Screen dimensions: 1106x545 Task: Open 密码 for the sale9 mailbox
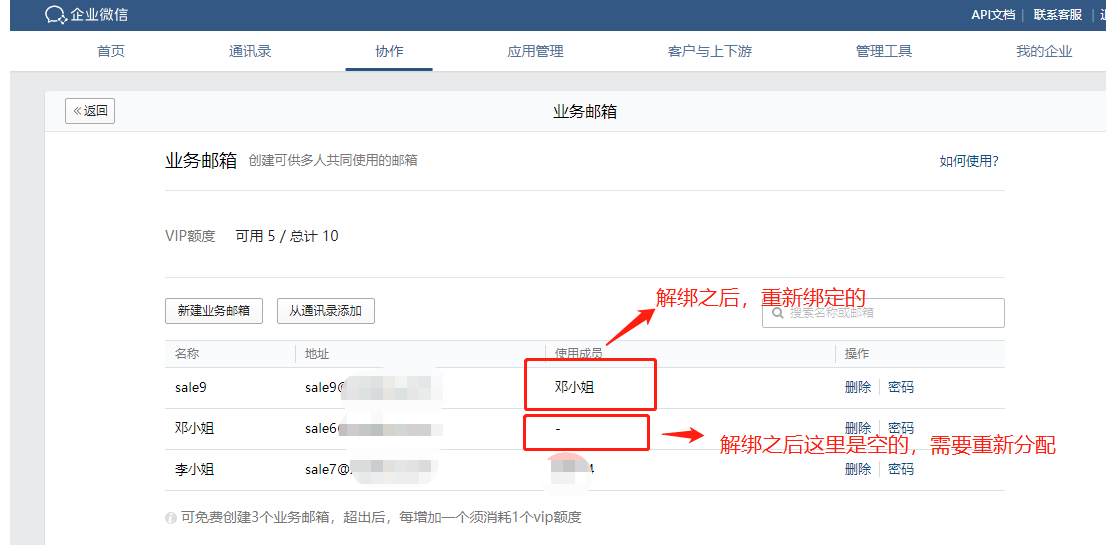(x=901, y=387)
